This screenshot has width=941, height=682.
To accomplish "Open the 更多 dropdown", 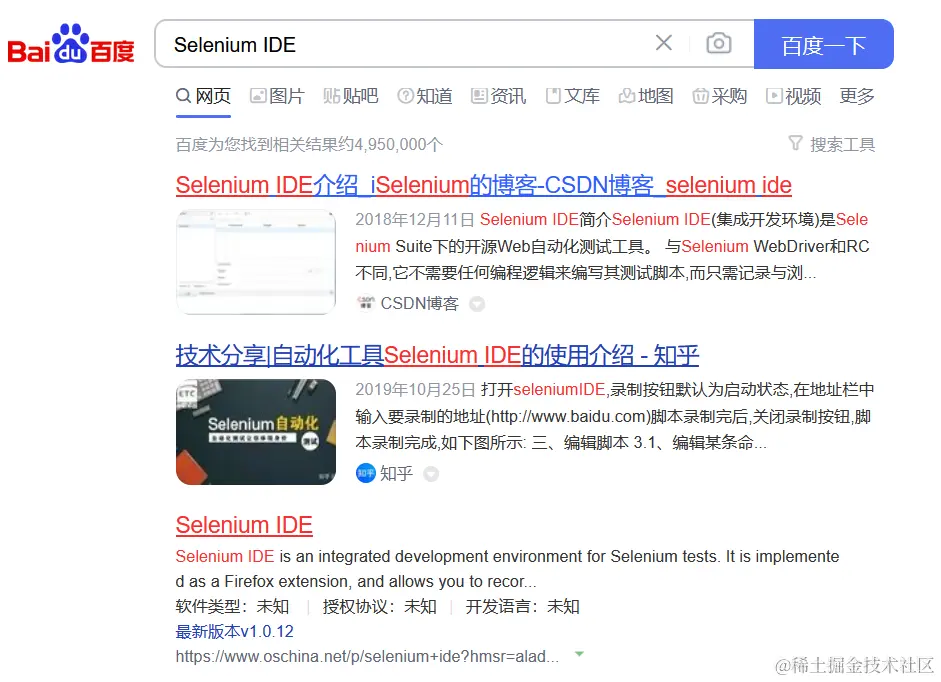I will 856,96.
